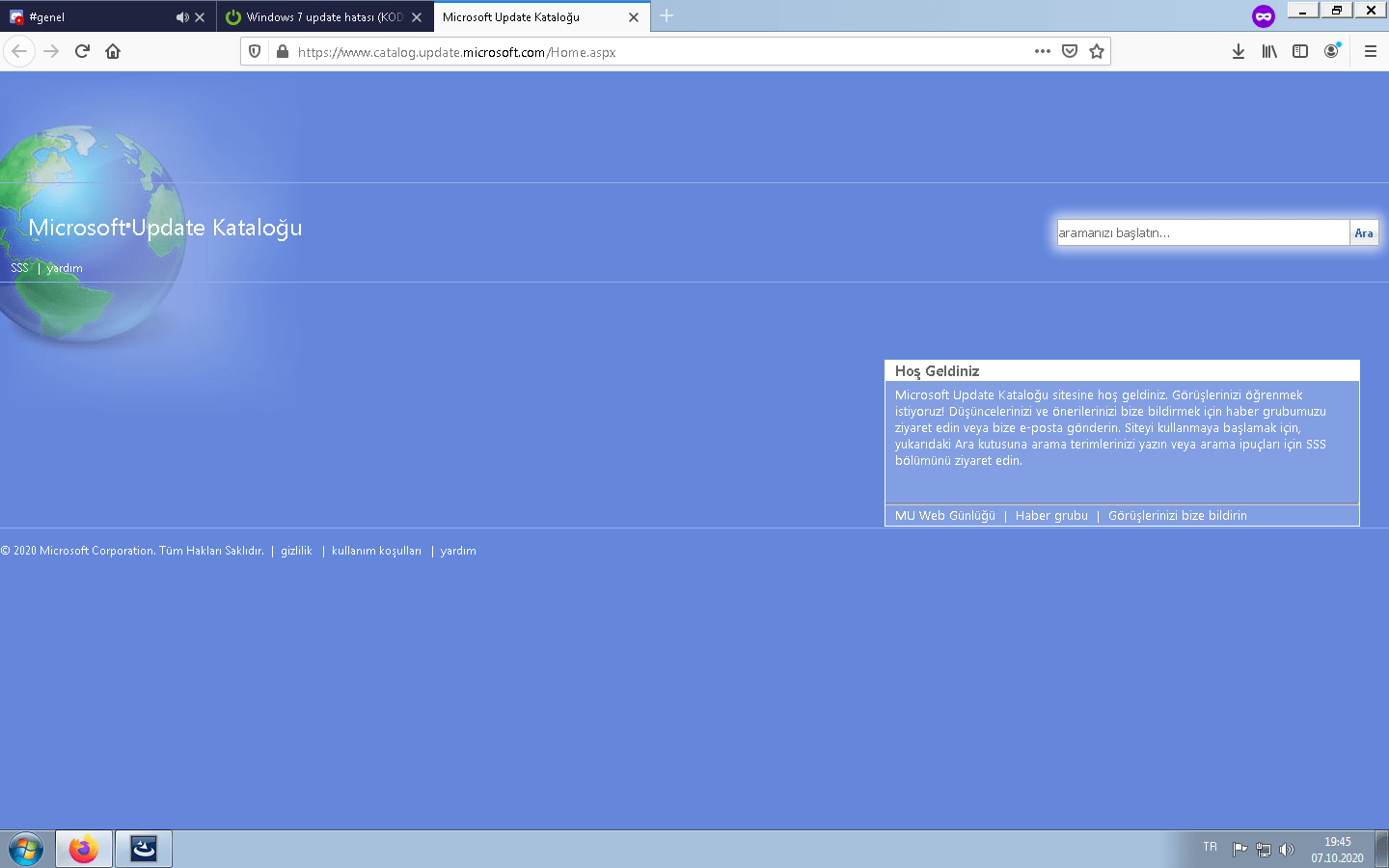Screen dimensions: 1389x868
Task: Open the Action Center flag icon
Action: tap(1240, 850)
